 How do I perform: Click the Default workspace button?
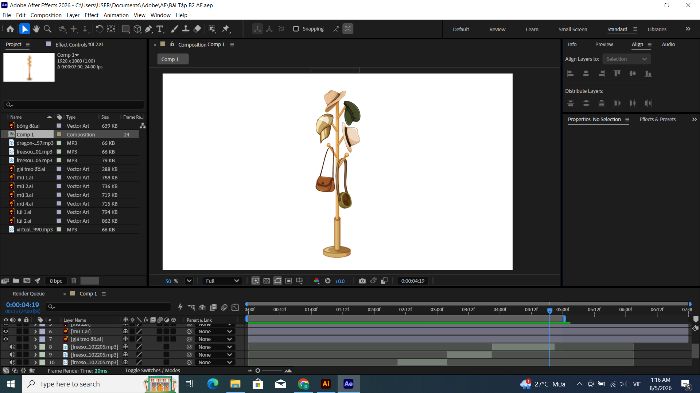point(461,29)
